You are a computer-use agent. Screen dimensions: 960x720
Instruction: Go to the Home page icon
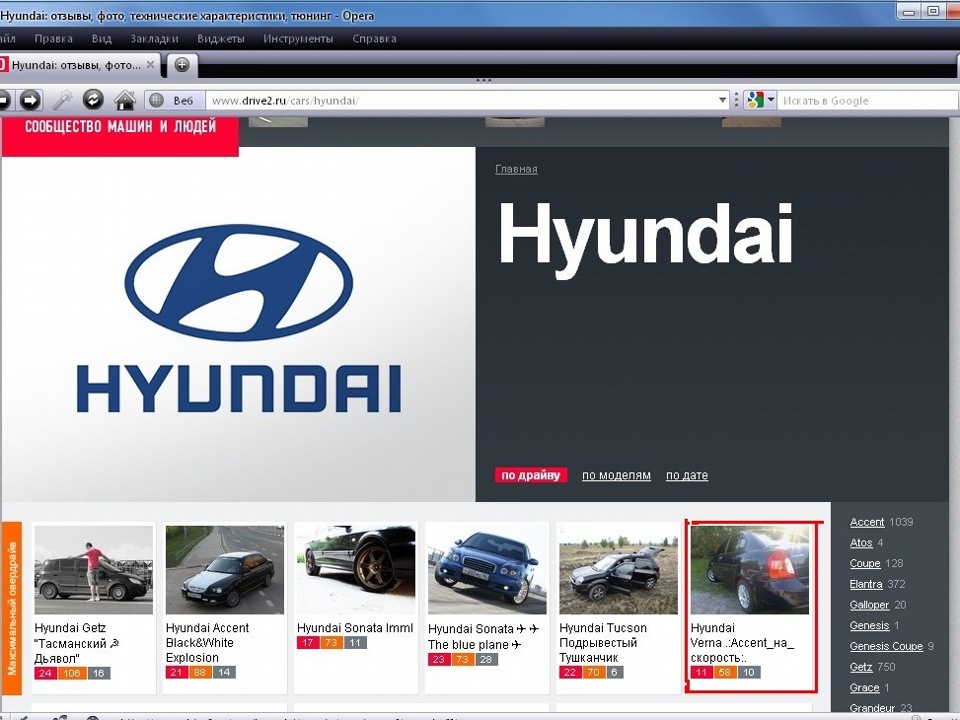pyautogui.click(x=125, y=99)
